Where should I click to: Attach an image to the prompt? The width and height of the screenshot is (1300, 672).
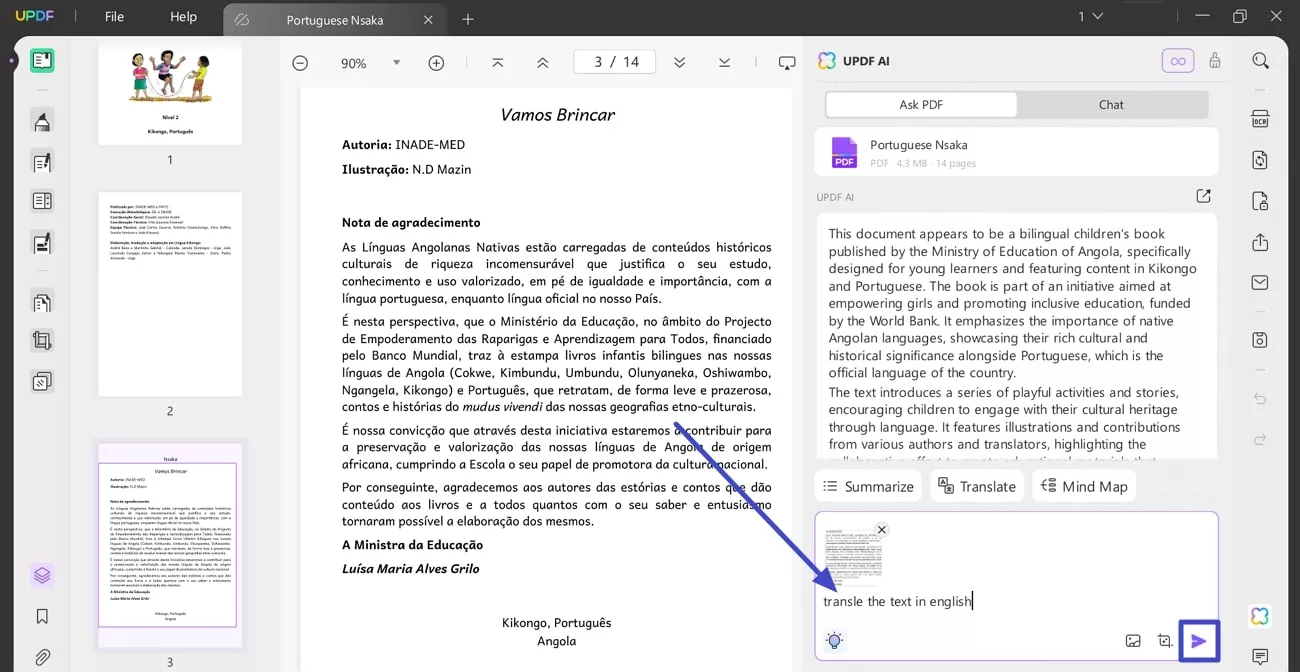pos(1133,641)
